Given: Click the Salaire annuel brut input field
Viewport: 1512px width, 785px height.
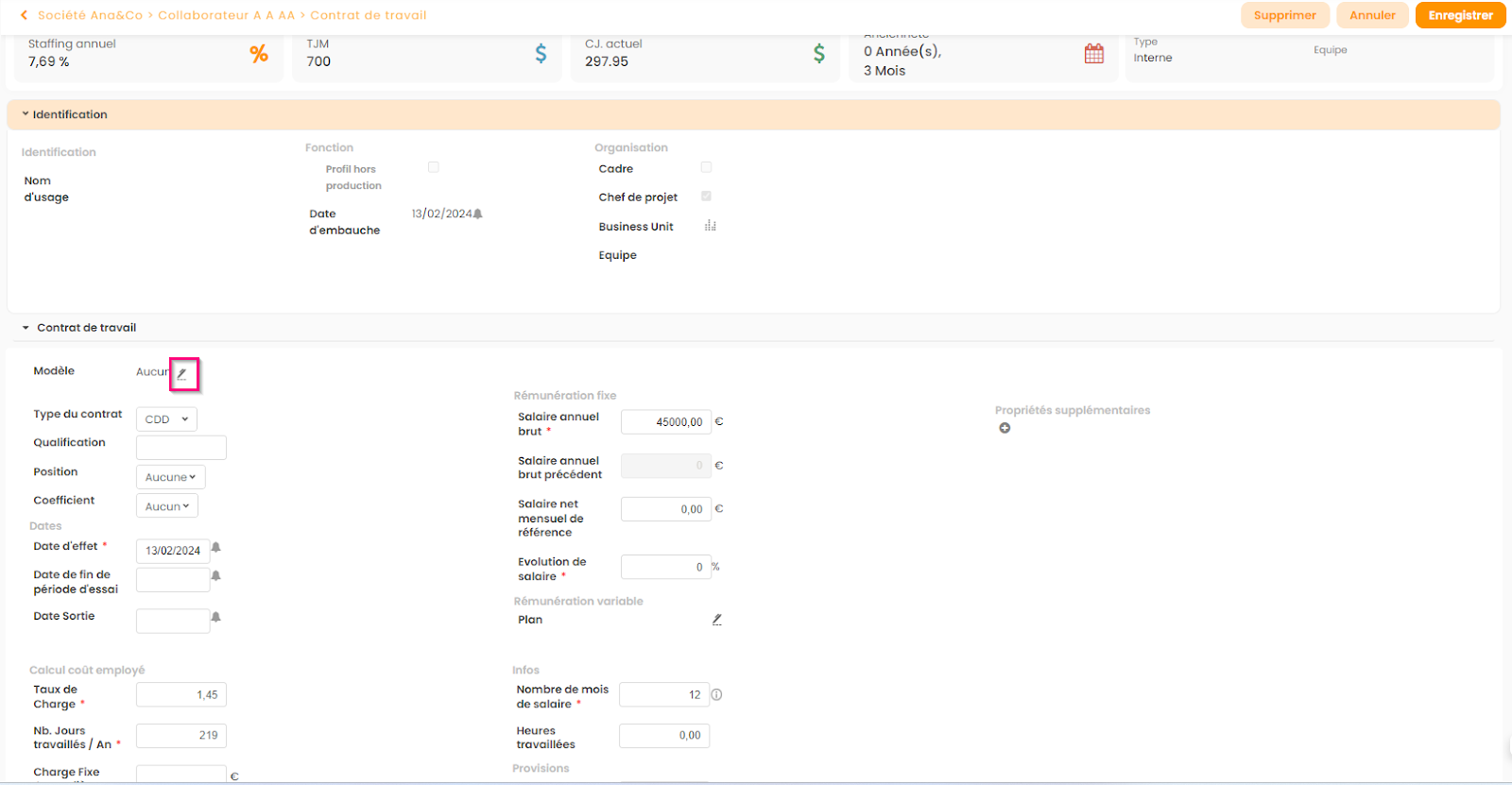Looking at the screenshot, I should pyautogui.click(x=665, y=422).
